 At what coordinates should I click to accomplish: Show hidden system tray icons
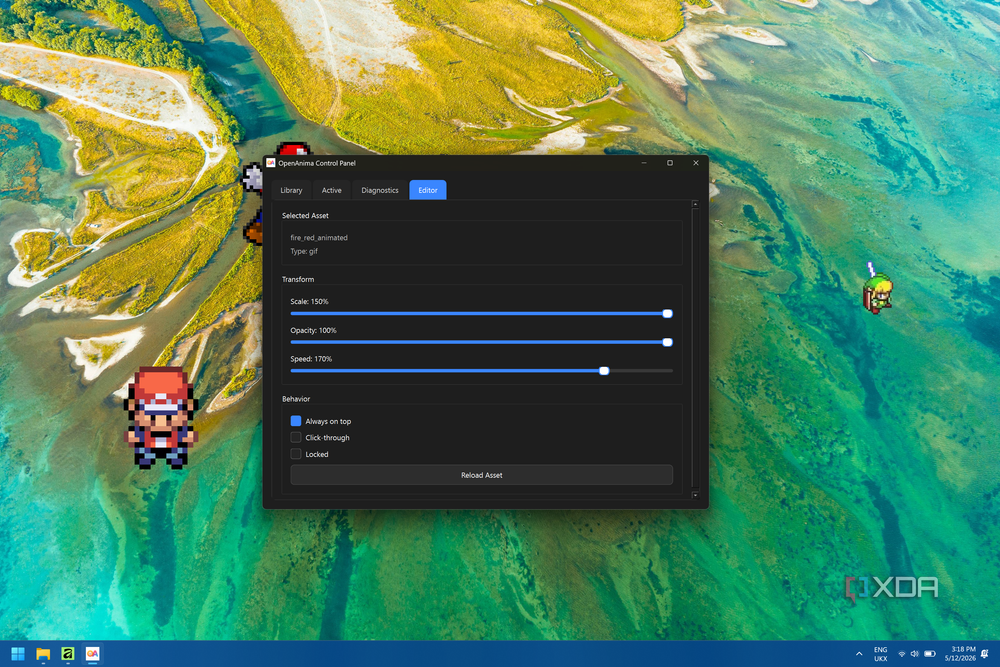coord(859,654)
